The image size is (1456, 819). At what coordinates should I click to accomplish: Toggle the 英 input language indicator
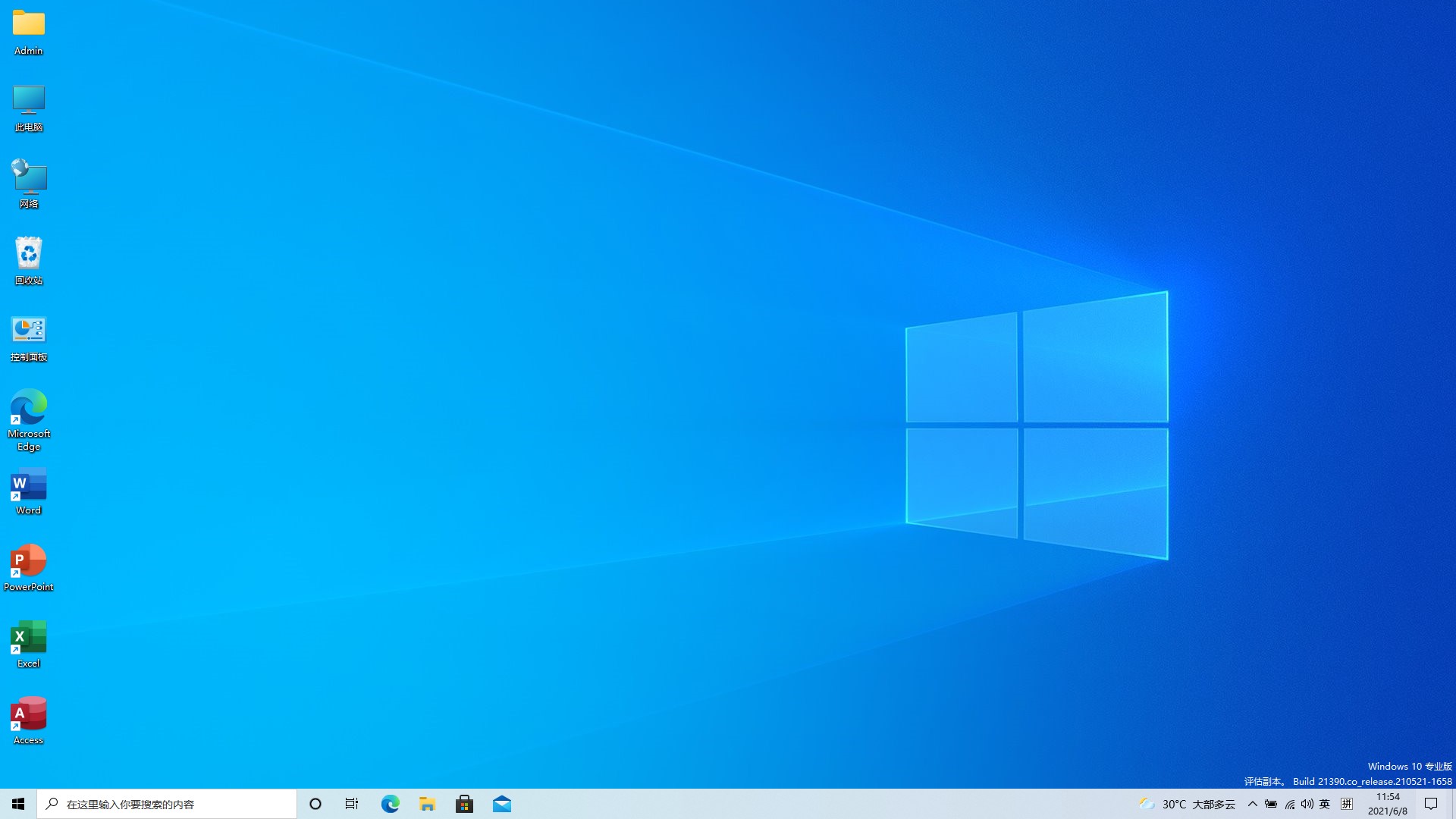[x=1325, y=805]
